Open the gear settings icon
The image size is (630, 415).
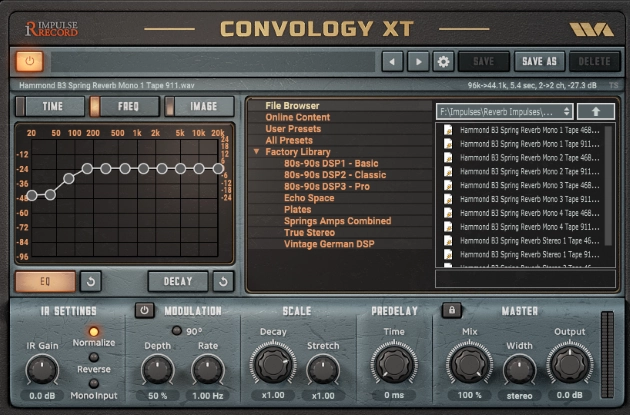pyautogui.click(x=444, y=61)
